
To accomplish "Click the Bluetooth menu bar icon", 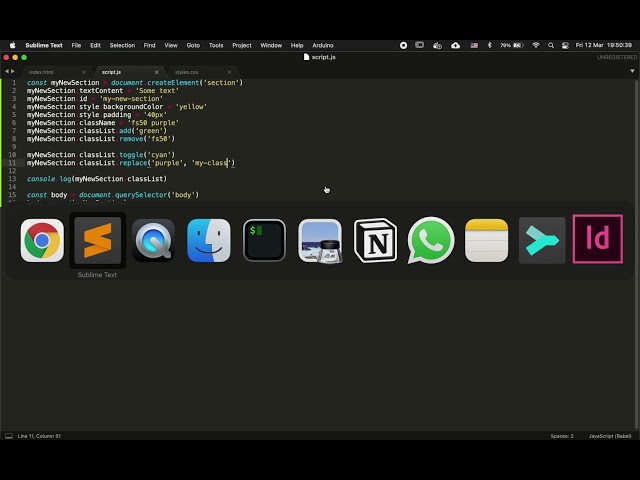I will 490,45.
